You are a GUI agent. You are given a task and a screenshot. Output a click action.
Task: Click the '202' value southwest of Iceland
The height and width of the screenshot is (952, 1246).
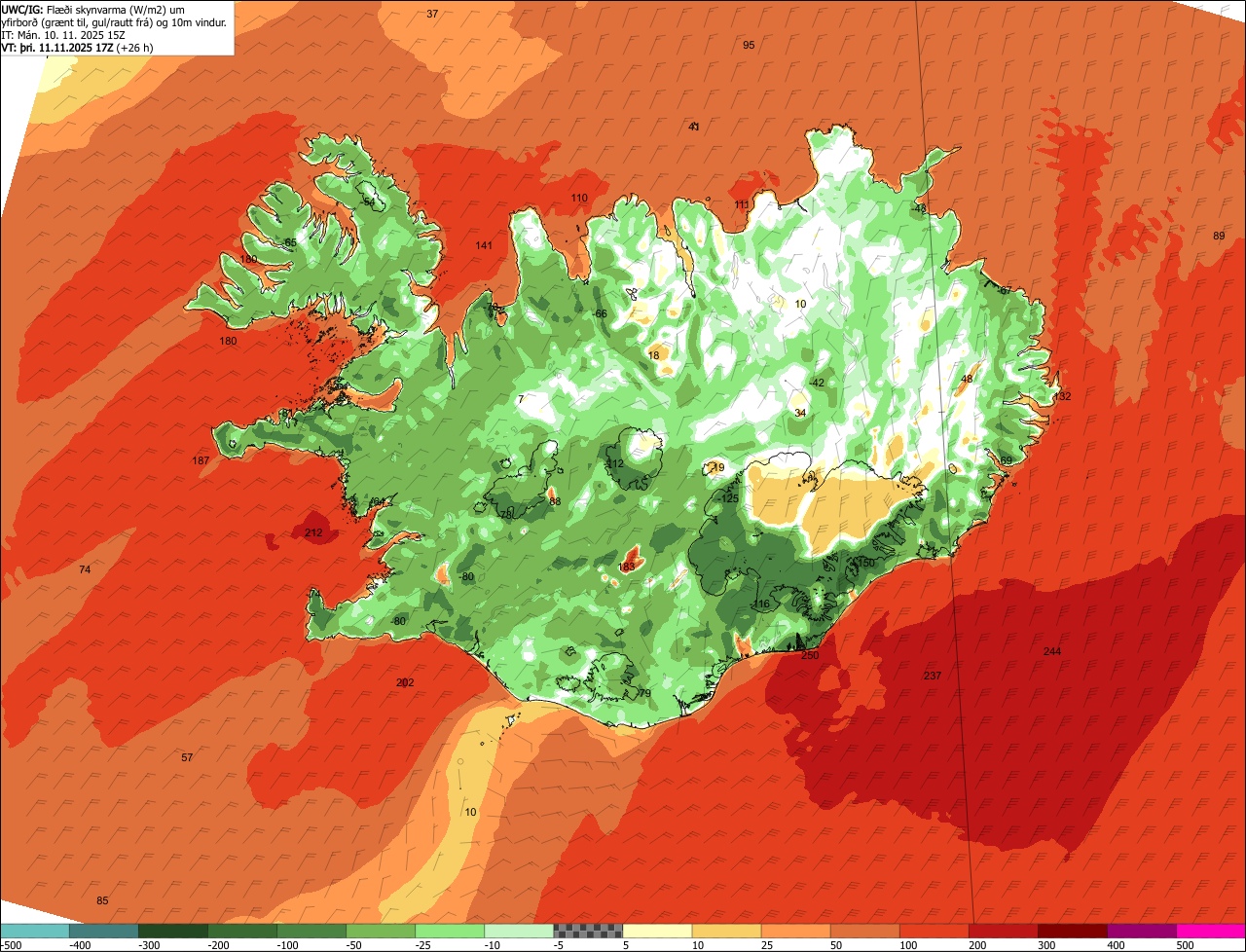tap(405, 682)
